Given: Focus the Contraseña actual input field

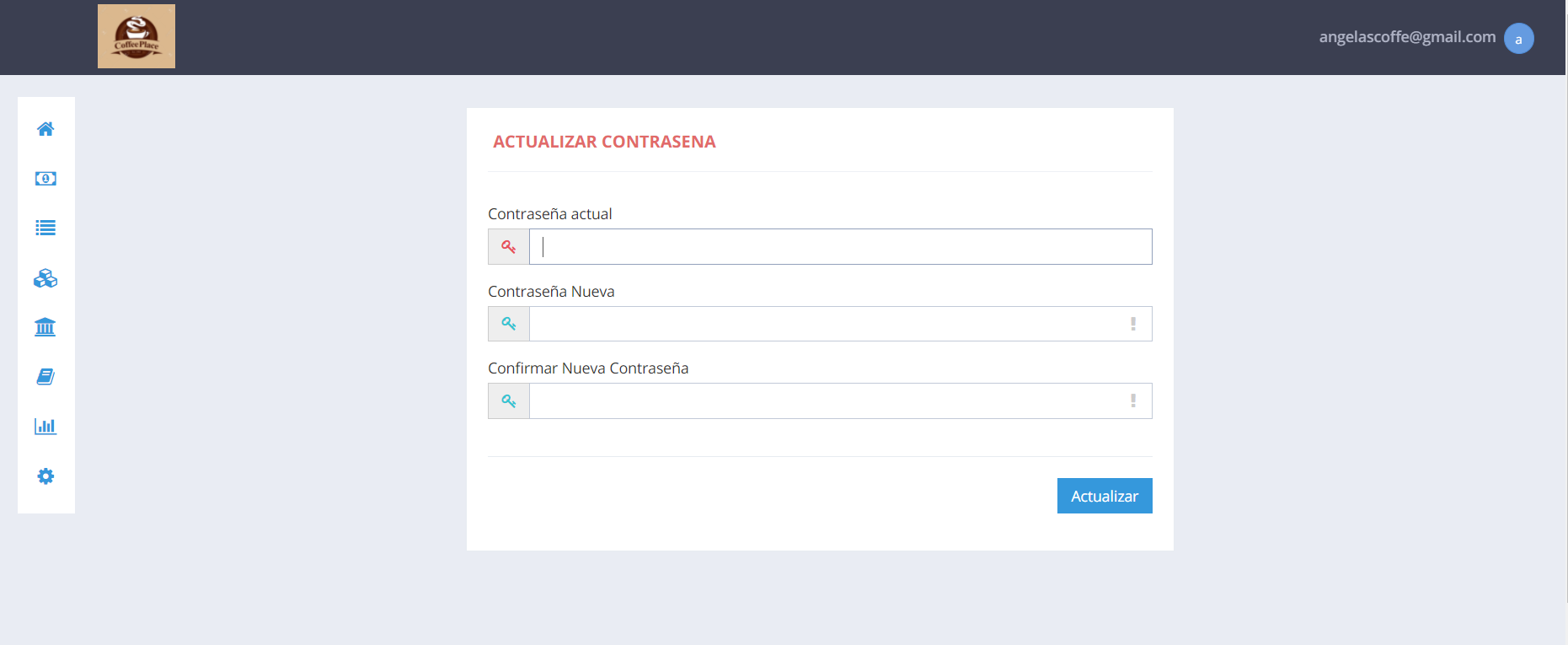Looking at the screenshot, I should [841, 247].
